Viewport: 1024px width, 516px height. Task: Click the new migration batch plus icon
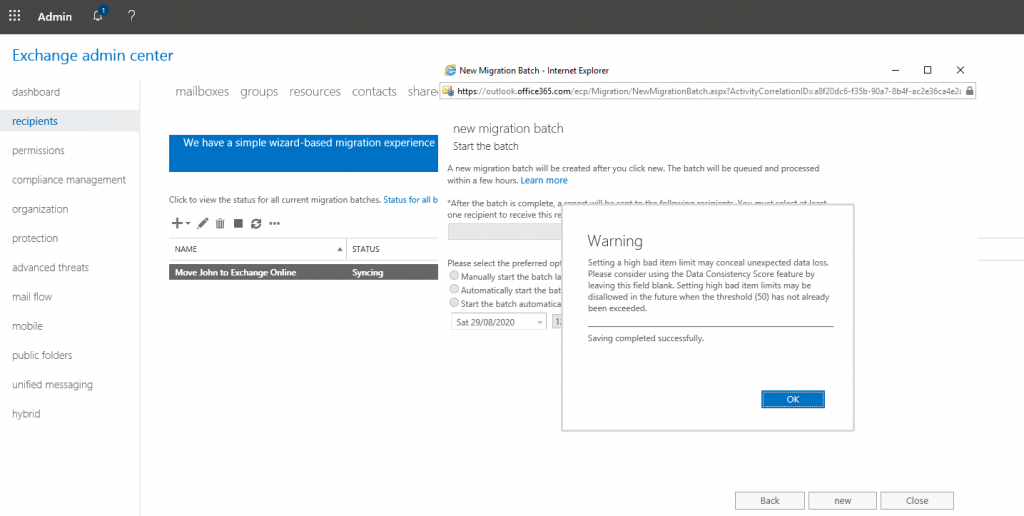click(x=177, y=223)
